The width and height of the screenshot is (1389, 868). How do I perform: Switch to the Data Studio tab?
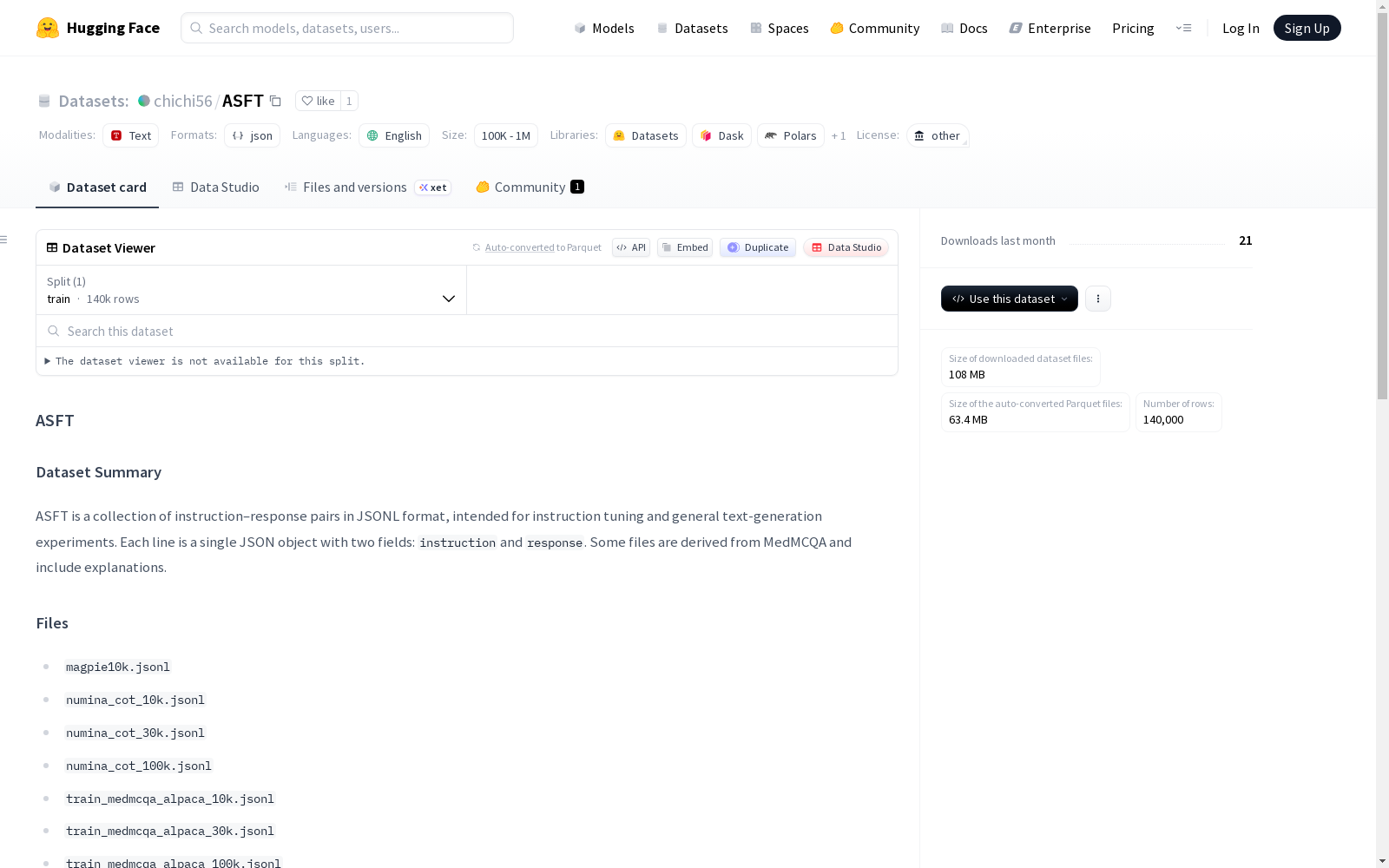tap(215, 187)
